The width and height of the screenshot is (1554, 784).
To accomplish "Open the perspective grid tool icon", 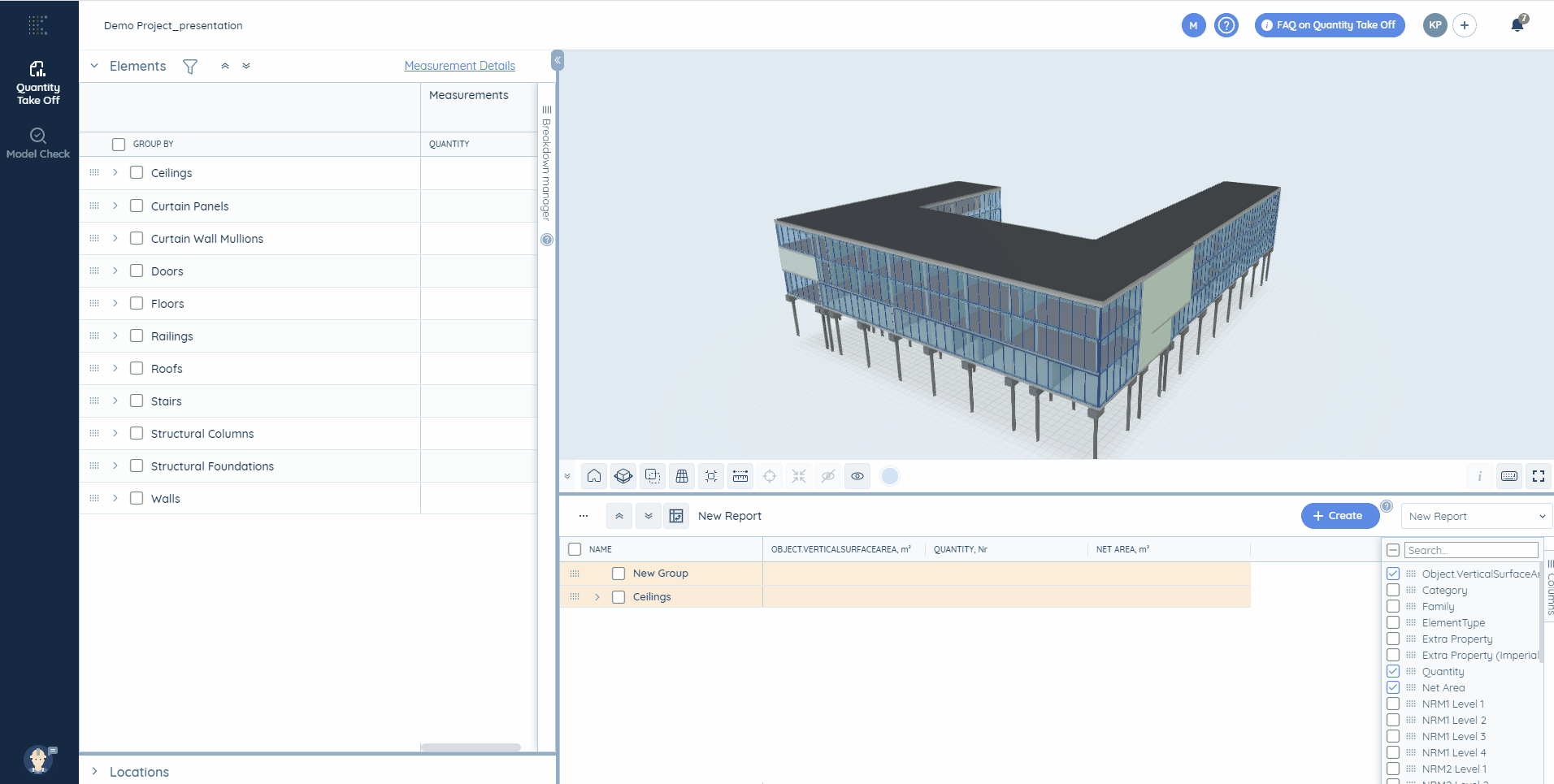I will pyautogui.click(x=682, y=476).
